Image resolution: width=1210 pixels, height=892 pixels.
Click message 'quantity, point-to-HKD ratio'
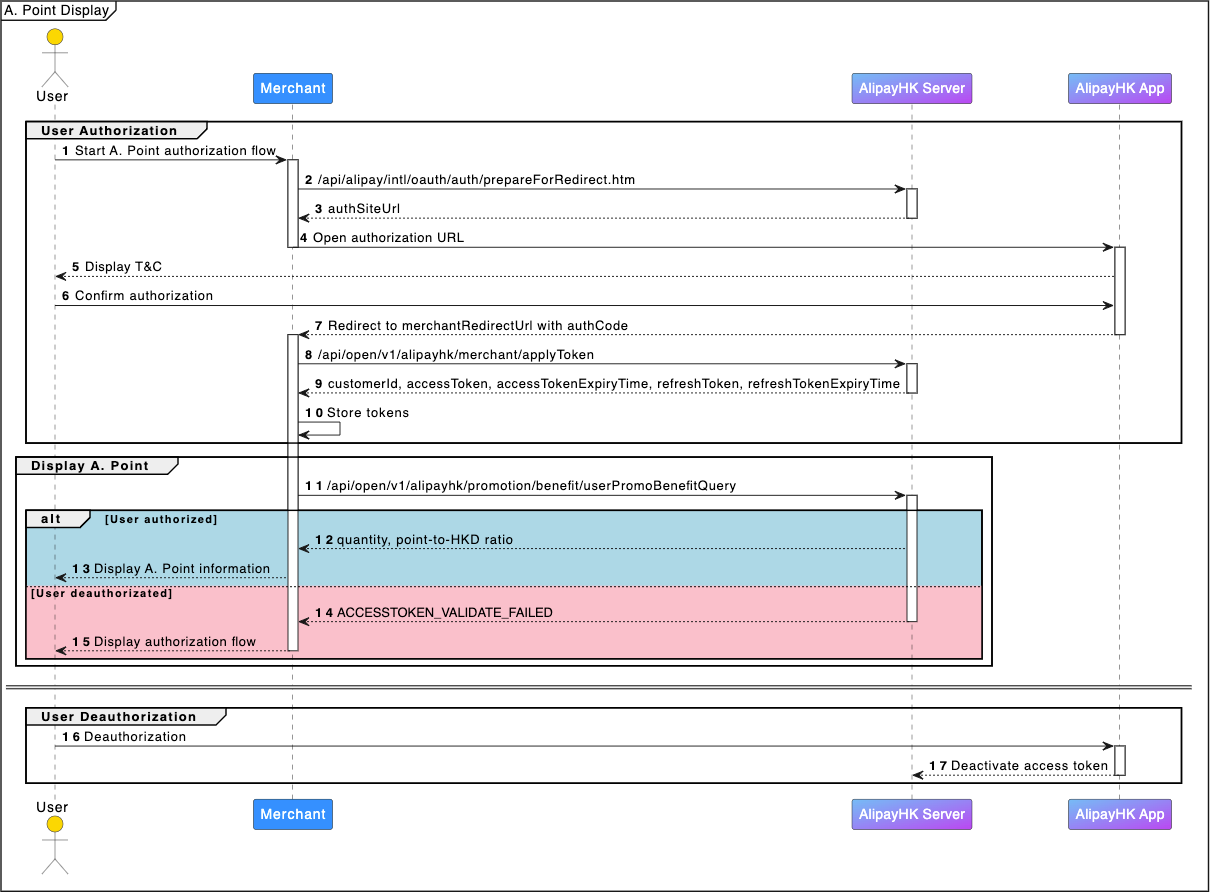point(425,540)
